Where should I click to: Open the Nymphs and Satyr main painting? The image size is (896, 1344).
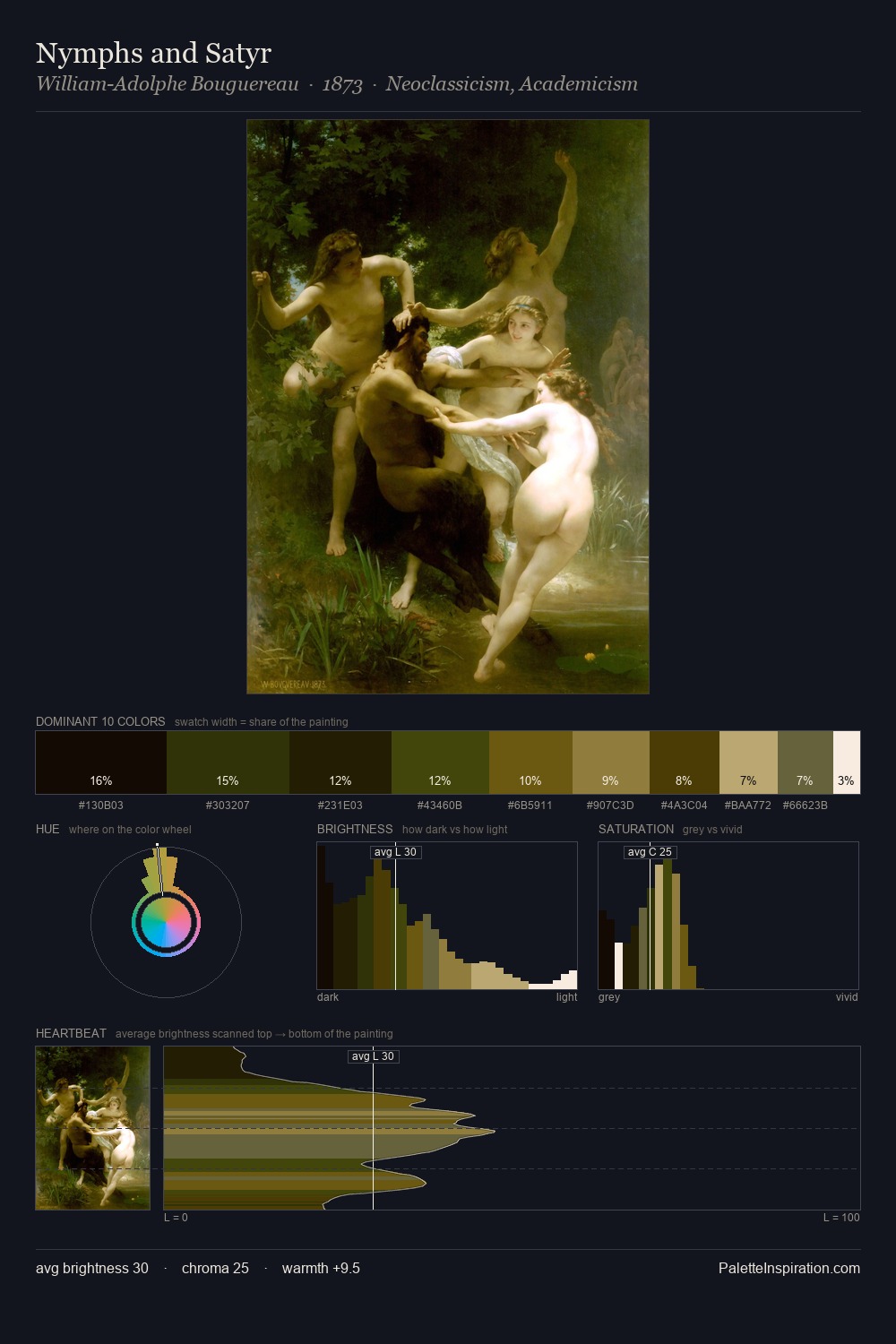point(448,407)
